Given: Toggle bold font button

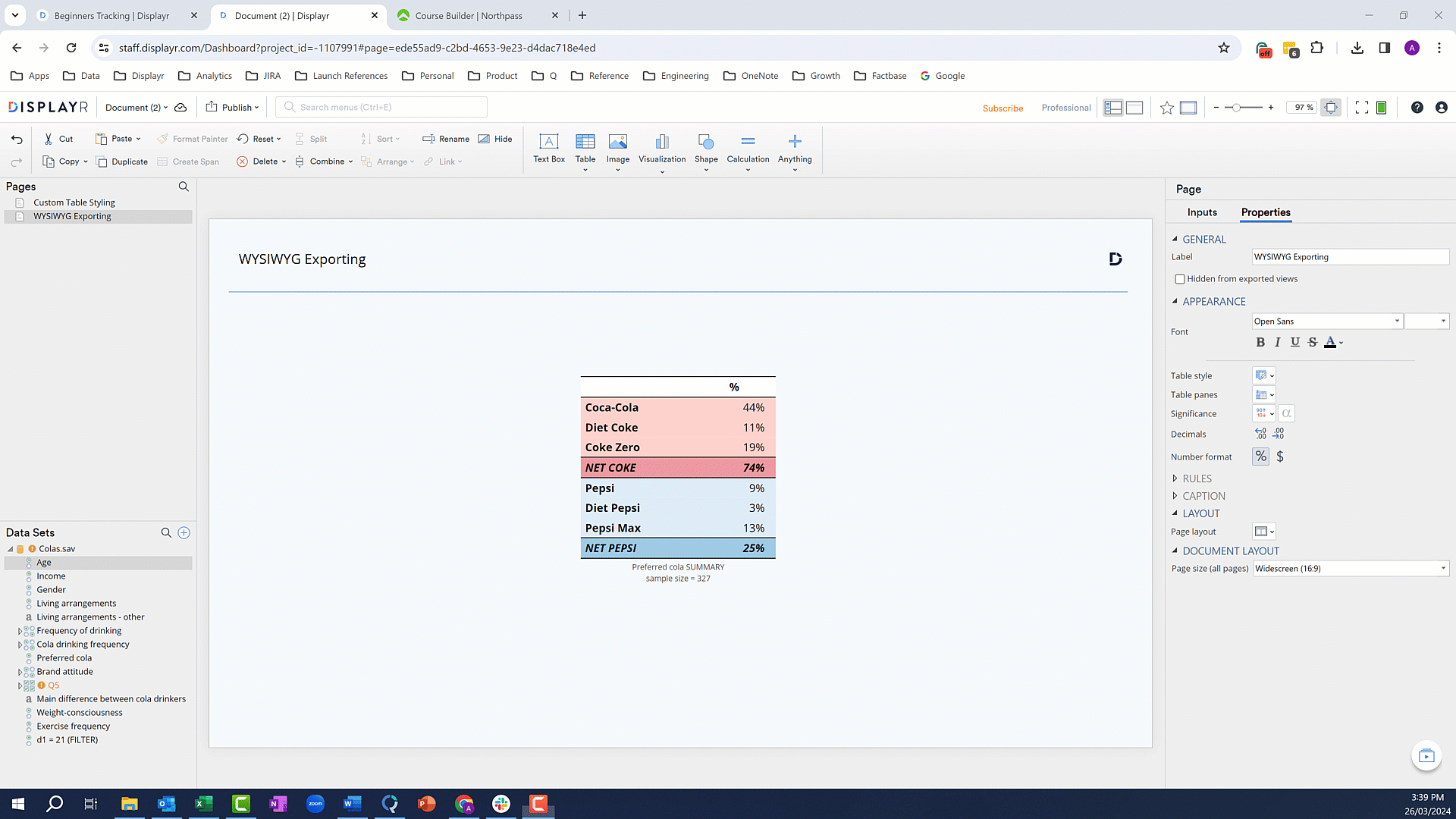Looking at the screenshot, I should click(1260, 343).
